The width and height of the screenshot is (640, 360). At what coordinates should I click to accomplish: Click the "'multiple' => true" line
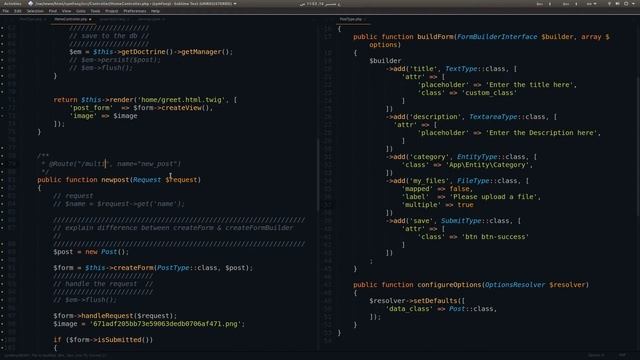coord(437,205)
